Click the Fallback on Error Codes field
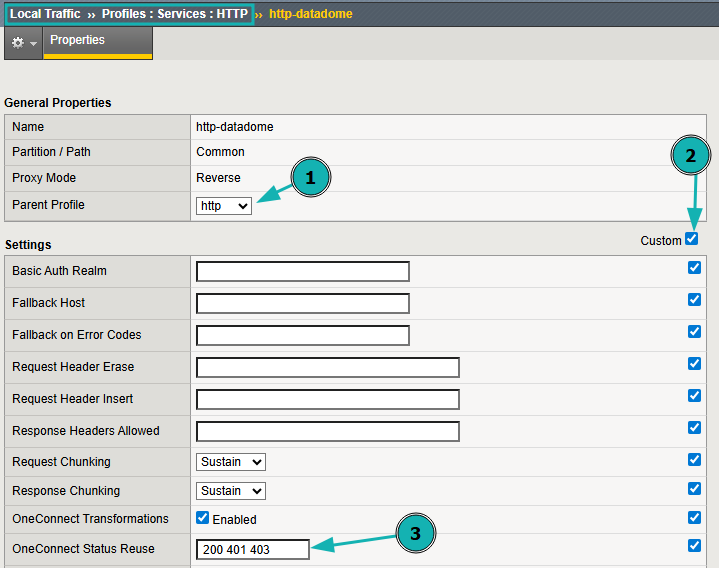The width and height of the screenshot is (719, 568). tap(303, 336)
